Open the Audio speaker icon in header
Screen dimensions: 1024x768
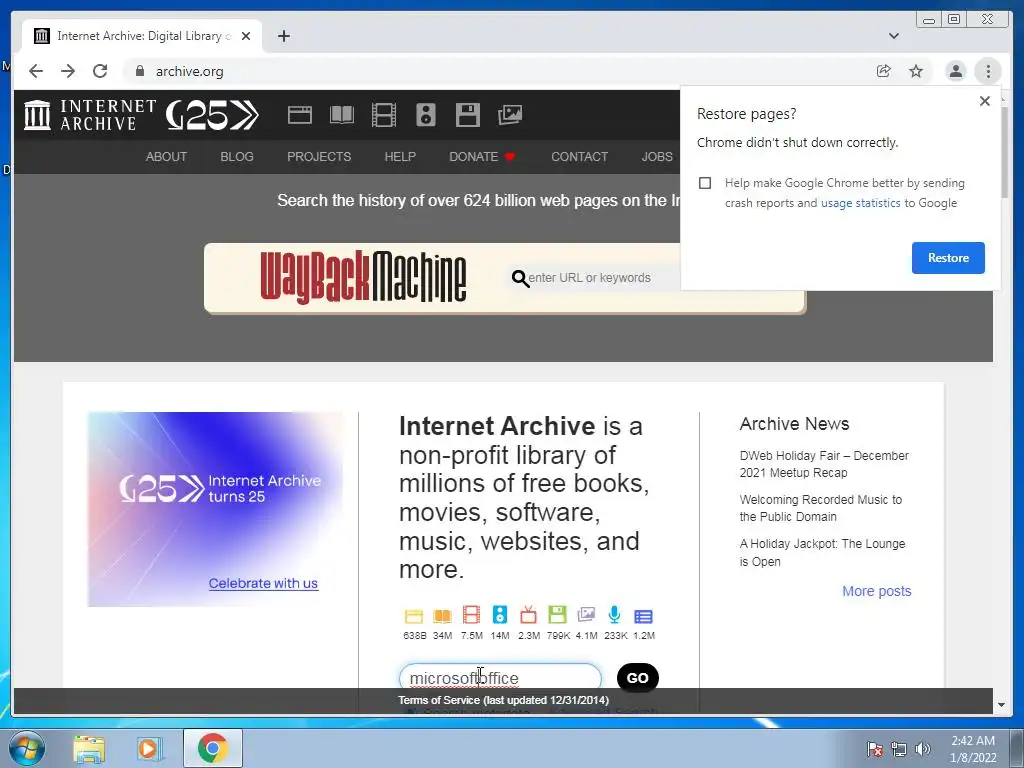426,115
